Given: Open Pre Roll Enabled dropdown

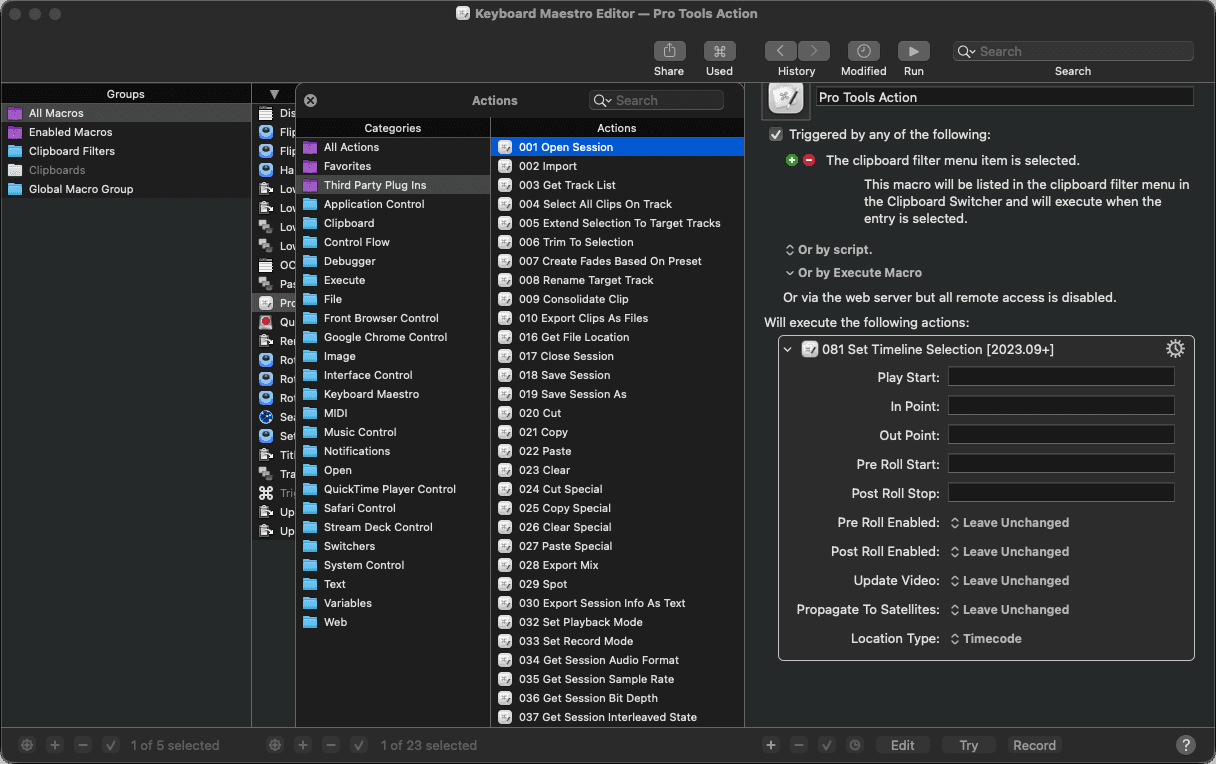Looking at the screenshot, I should 1009,523.
